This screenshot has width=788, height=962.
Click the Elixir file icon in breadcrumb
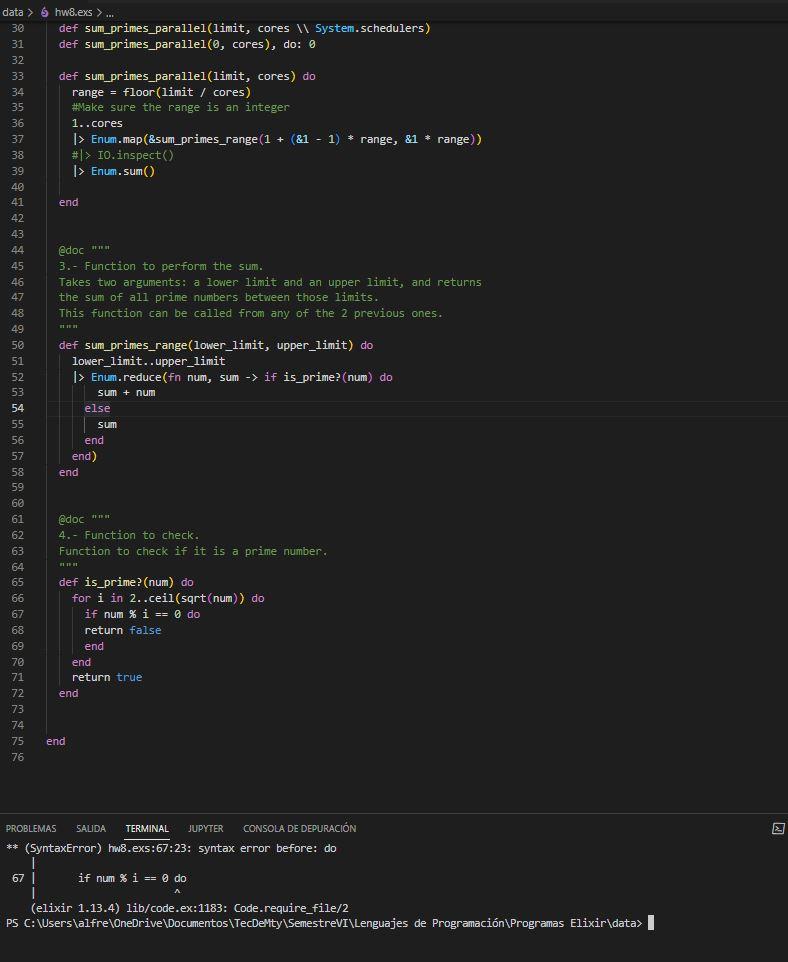click(x=44, y=12)
